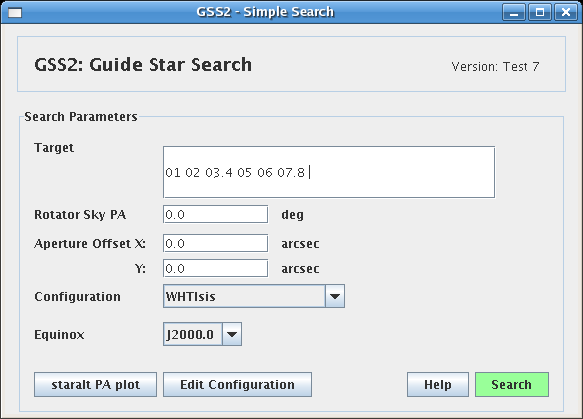This screenshot has height=419, width=583.
Task: Expand the Equinox dropdown arrow
Action: [x=232, y=334]
